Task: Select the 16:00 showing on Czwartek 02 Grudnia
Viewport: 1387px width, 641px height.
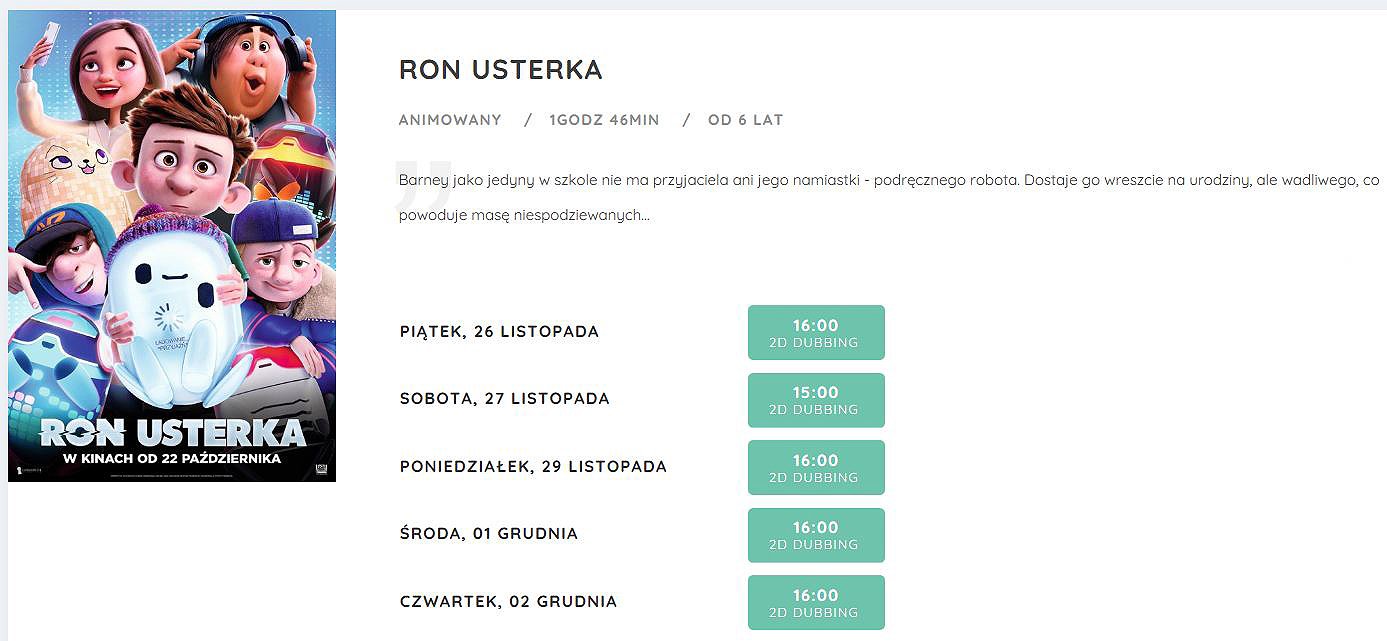Action: (x=816, y=602)
